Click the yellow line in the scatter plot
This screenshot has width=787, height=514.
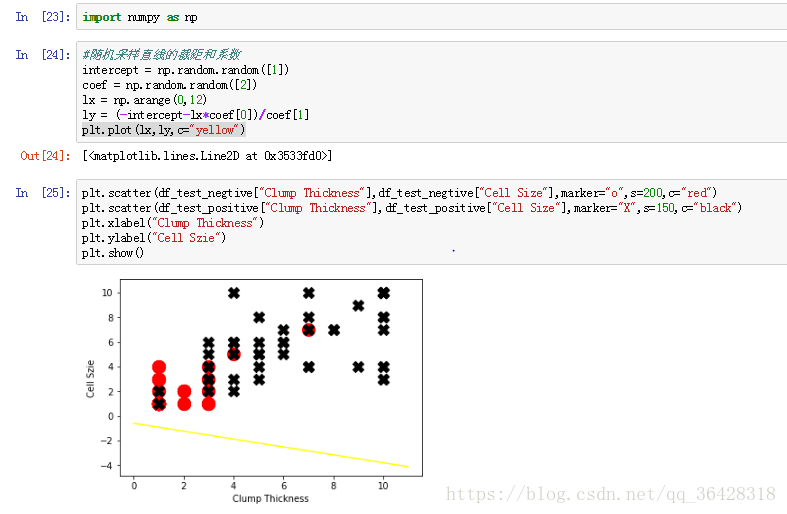click(271, 445)
